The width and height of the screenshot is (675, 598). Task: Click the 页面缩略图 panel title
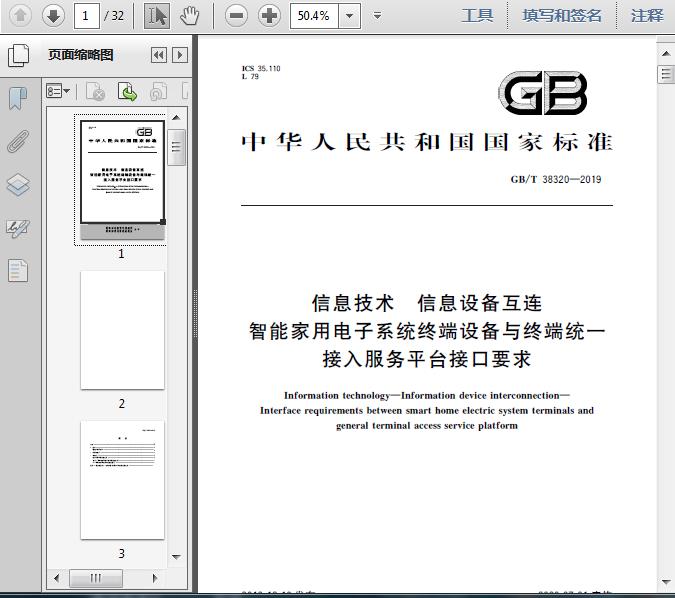[81, 55]
